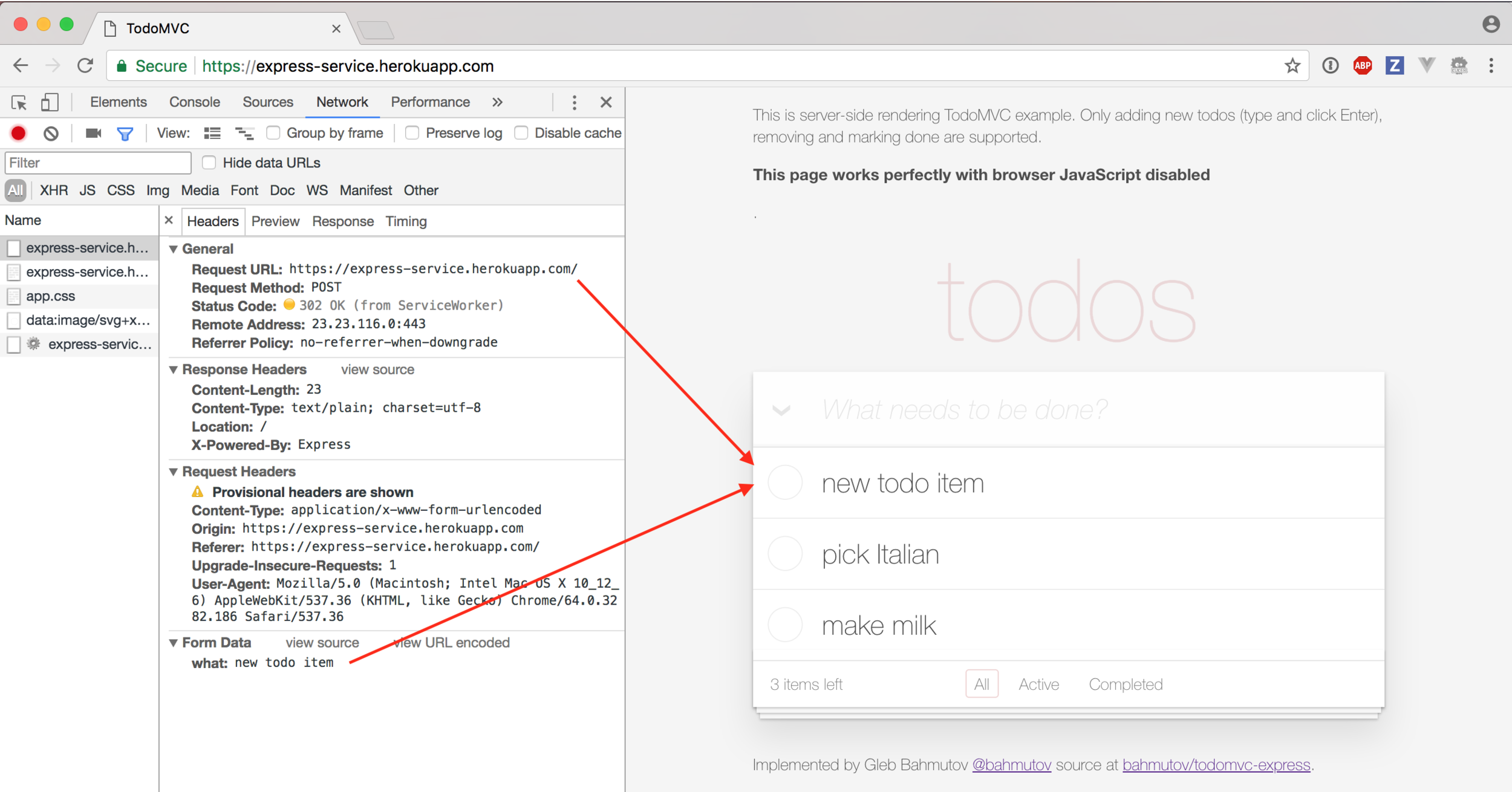Screen dimensions: 1512x792
Task: Click the capture screenshots camera icon
Action: coord(93,133)
